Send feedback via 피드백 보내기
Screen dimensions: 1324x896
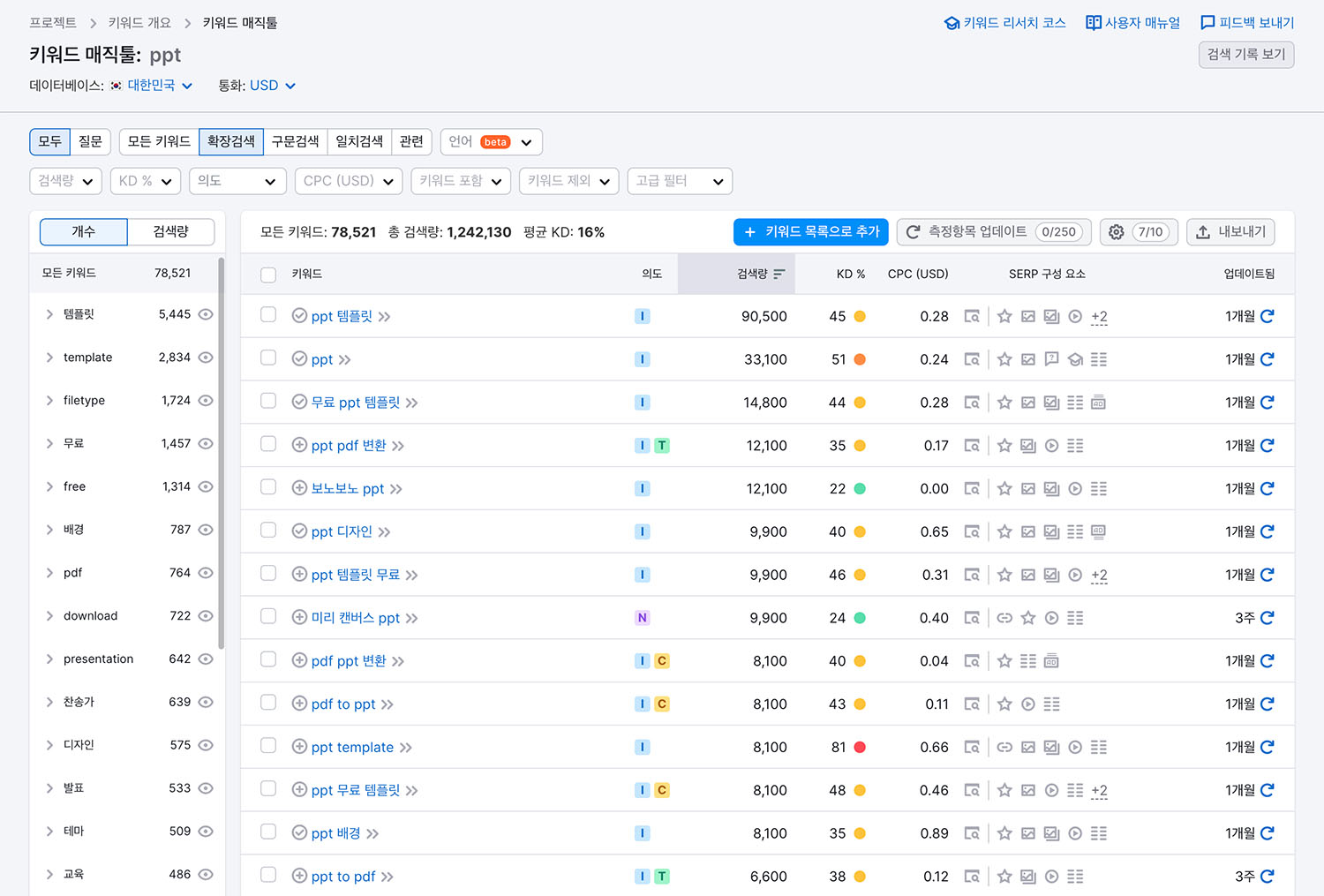click(x=1247, y=23)
